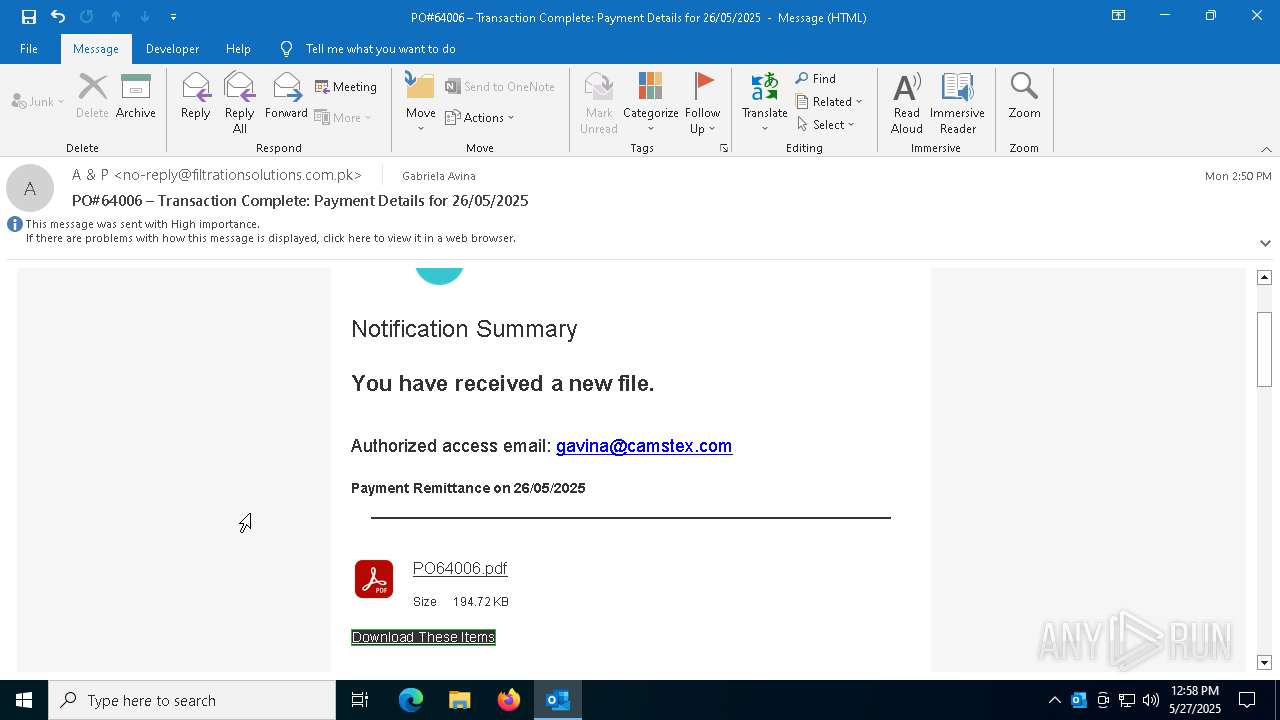Open the Translate menu
Image resolution: width=1280 pixels, height=720 pixels.
coord(765,104)
